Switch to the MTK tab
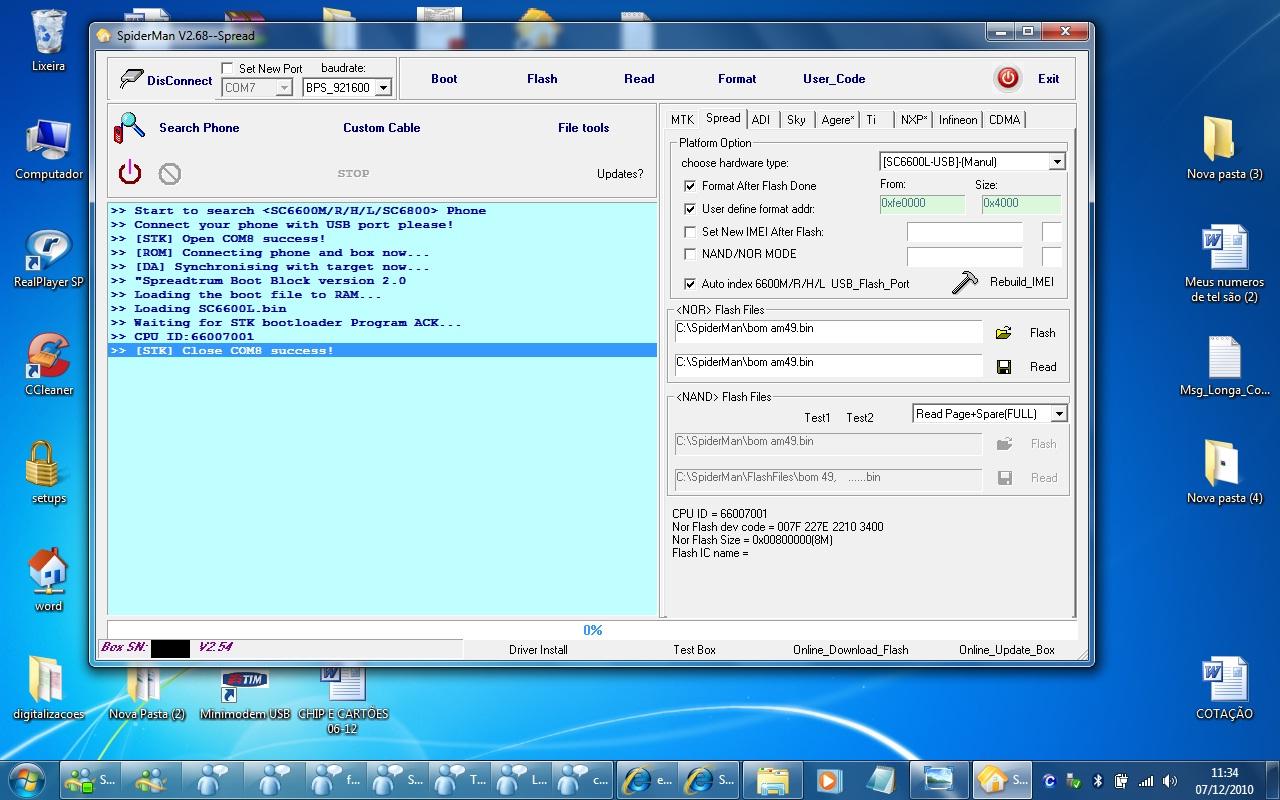1280x800 pixels. coord(682,120)
